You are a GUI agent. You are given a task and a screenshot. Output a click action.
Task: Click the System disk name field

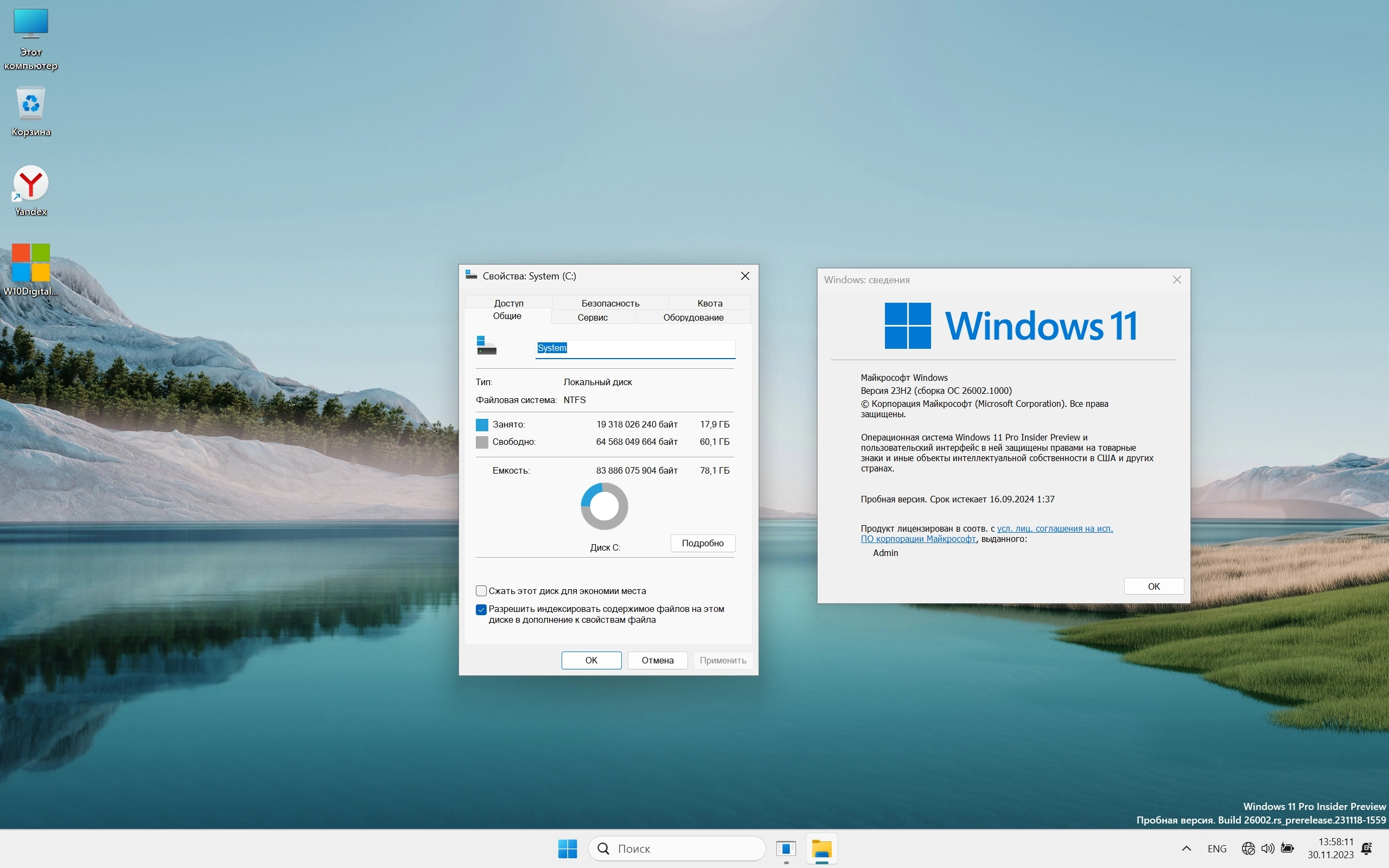pyautogui.click(x=635, y=348)
